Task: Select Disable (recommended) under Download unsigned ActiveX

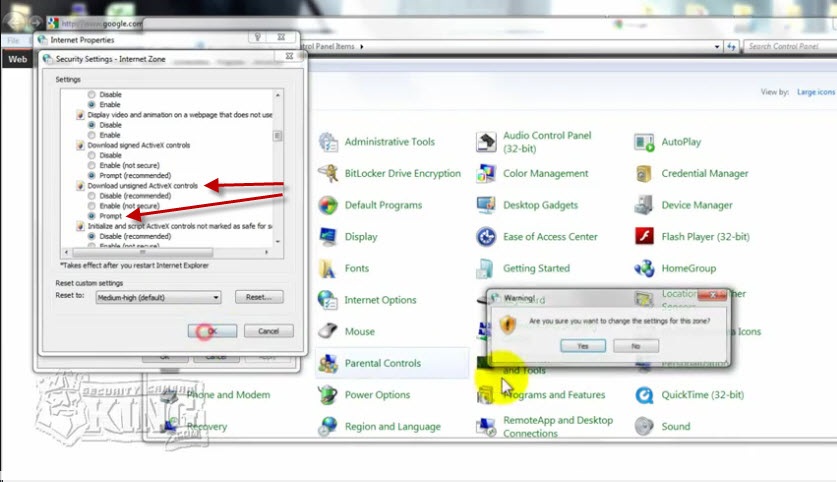Action: 92,196
